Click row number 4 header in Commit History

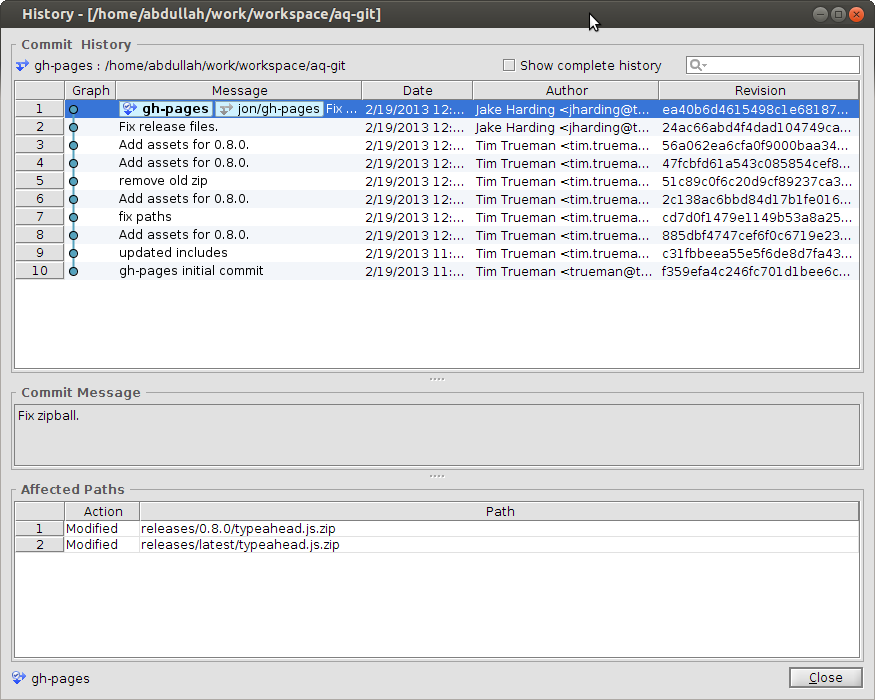(40, 163)
